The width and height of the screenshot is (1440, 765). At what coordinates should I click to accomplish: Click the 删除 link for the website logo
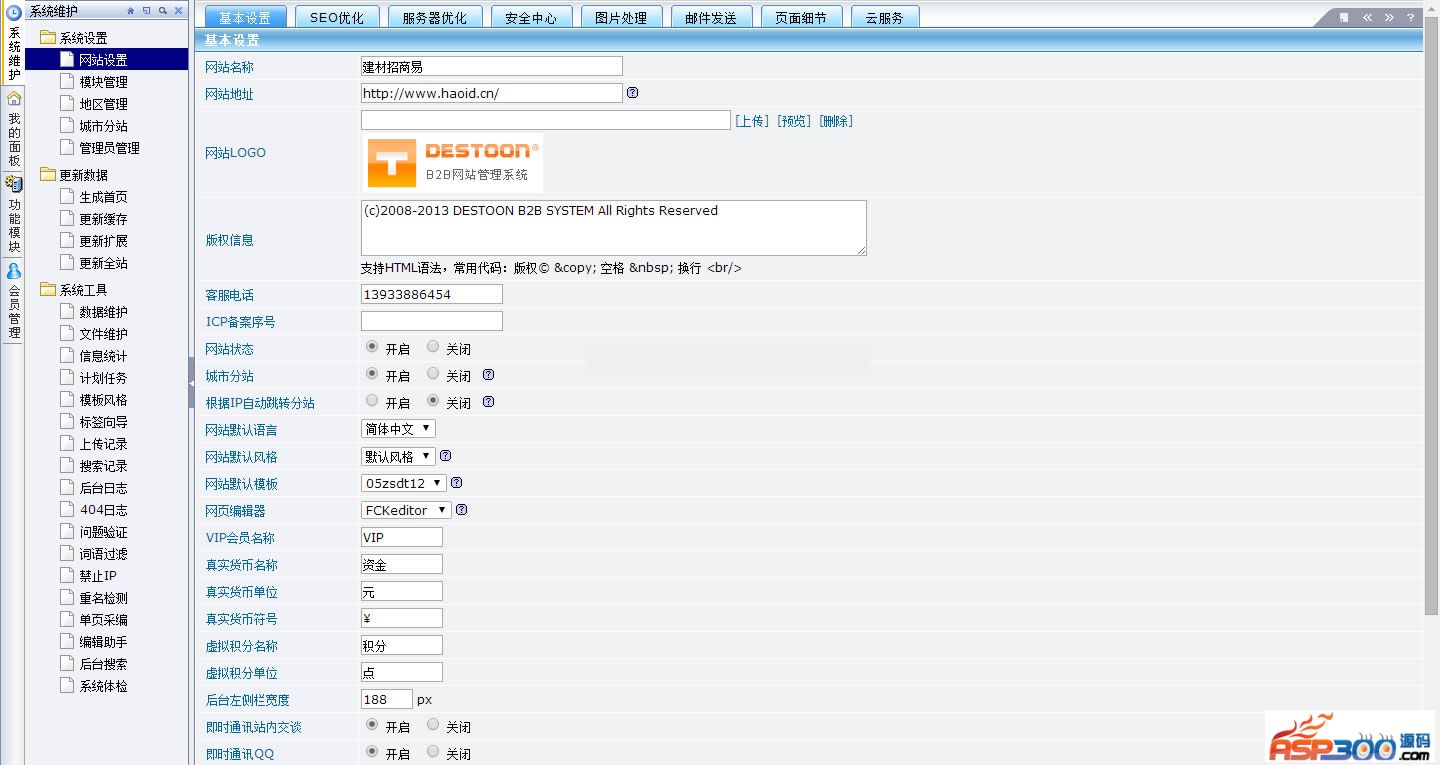(x=836, y=121)
